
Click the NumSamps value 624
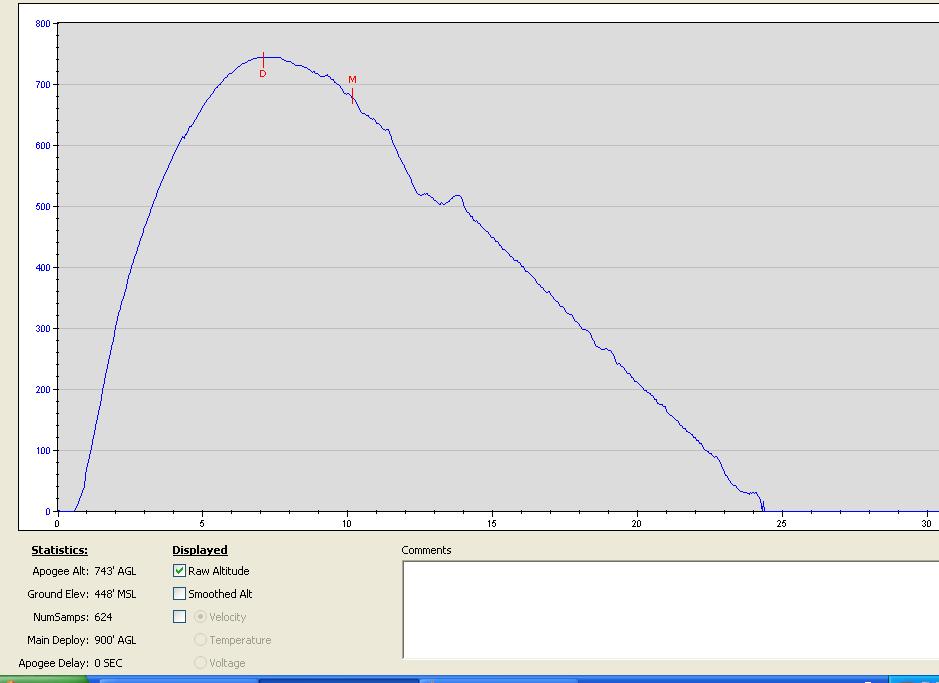[103, 617]
